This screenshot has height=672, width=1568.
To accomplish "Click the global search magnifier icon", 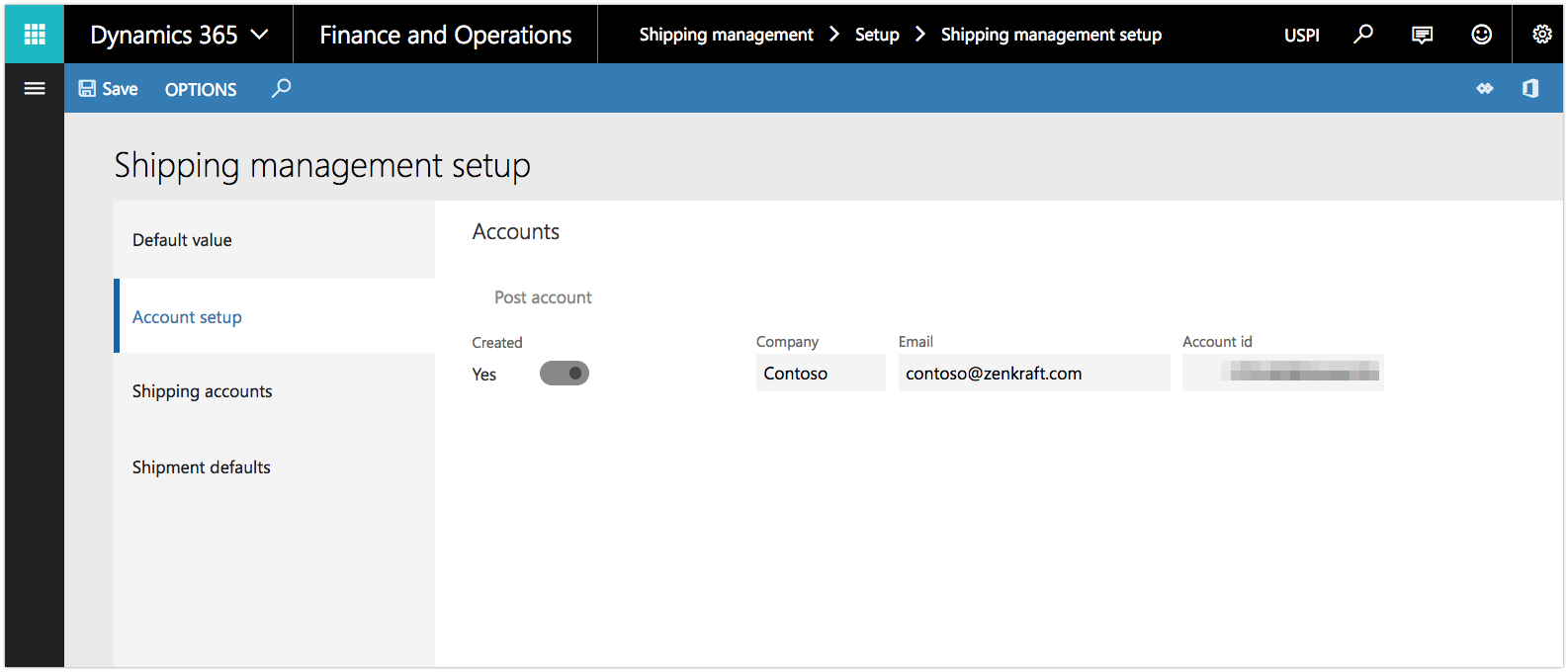I will (1363, 35).
